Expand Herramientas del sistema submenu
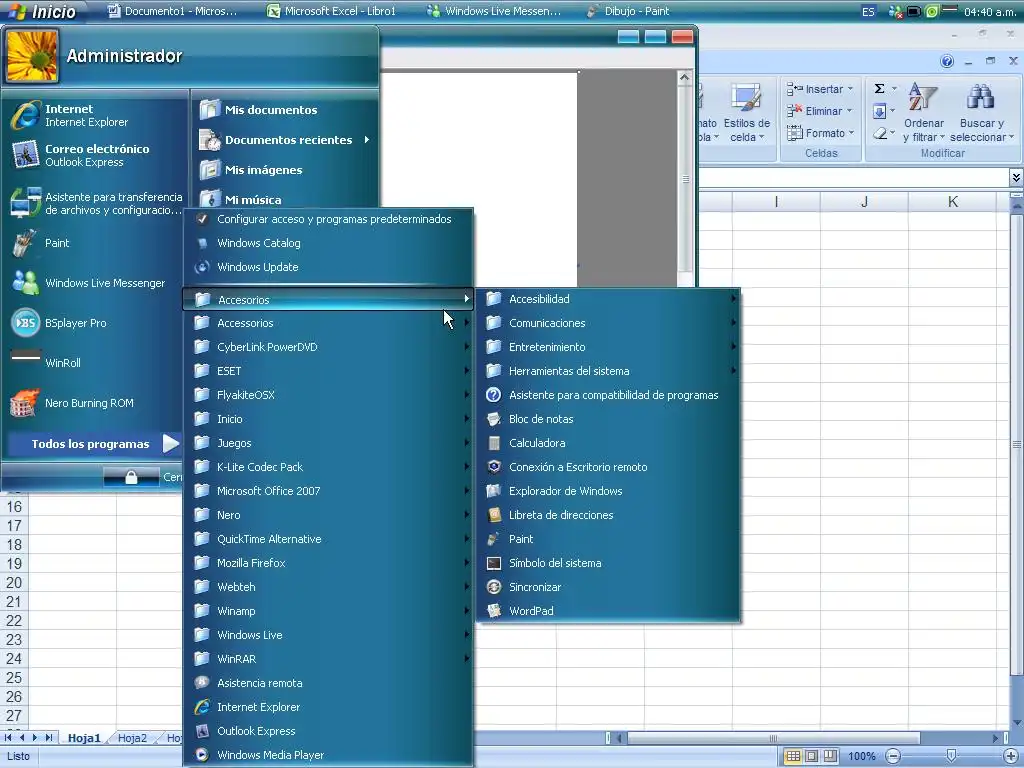The width and height of the screenshot is (1024, 768). pyautogui.click(x=609, y=371)
